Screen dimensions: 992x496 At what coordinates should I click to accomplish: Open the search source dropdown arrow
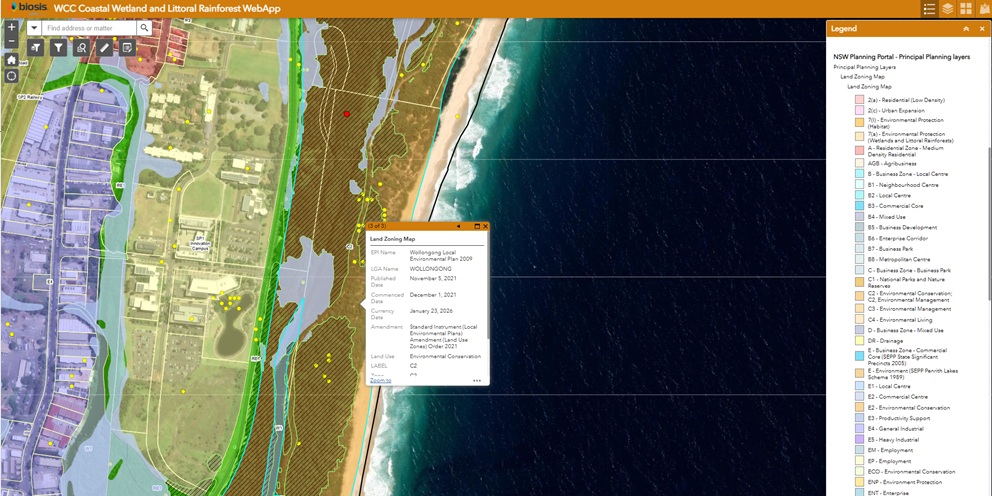(x=34, y=28)
